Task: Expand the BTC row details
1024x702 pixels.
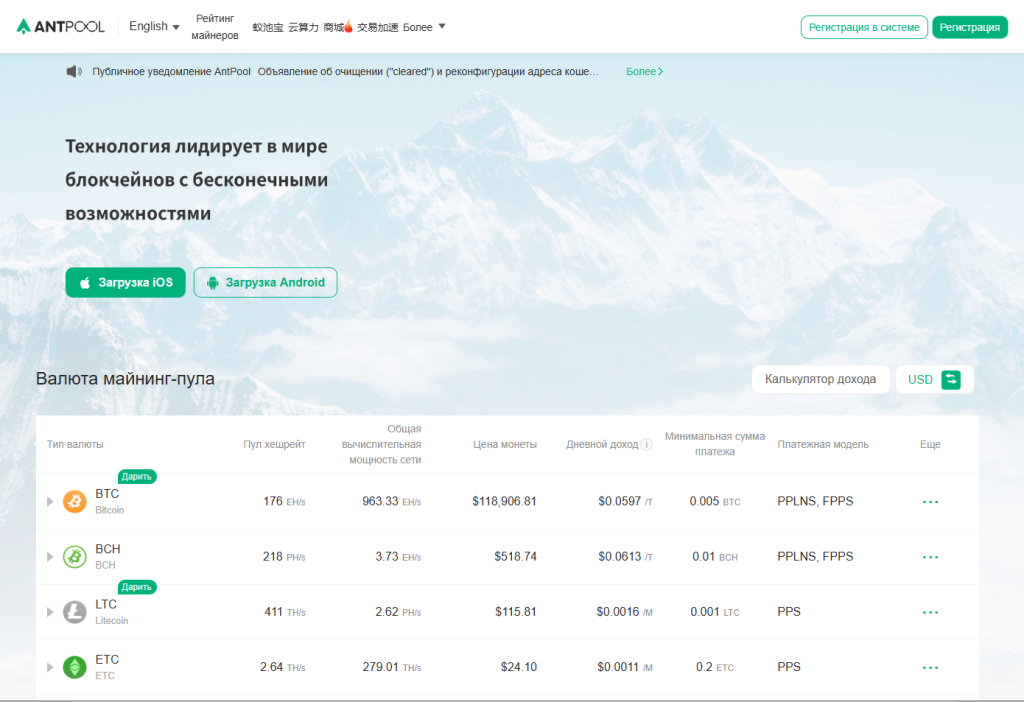Action: point(50,501)
